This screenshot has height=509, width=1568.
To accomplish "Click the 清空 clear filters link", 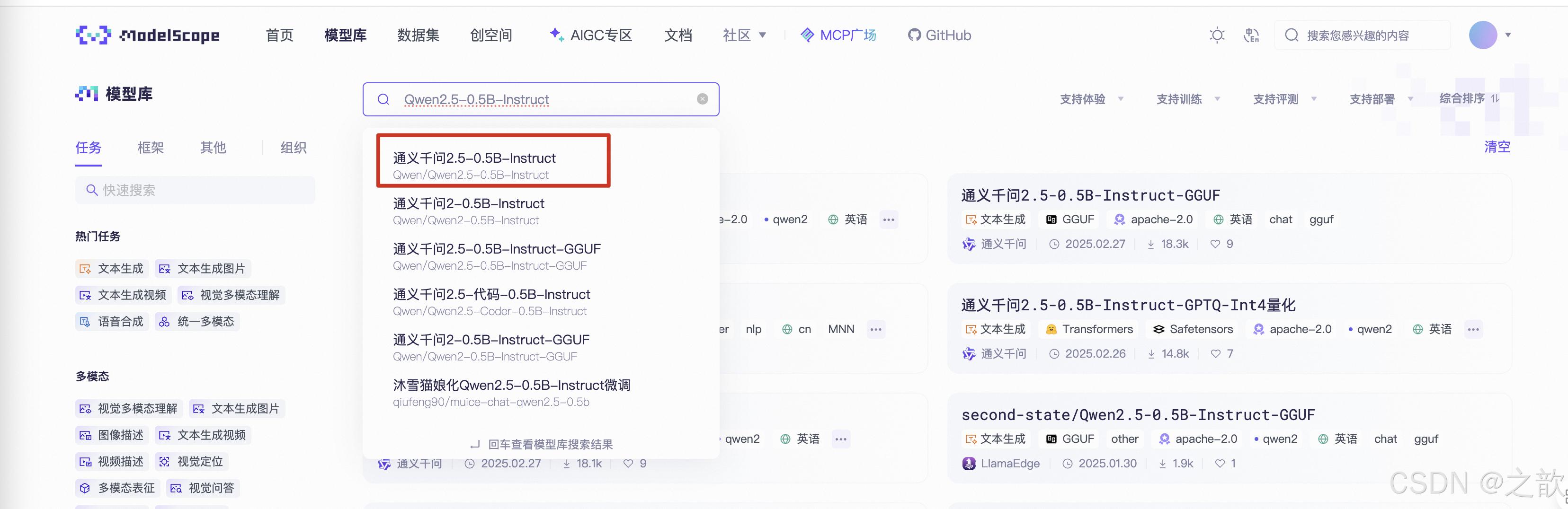I will pos(1497,147).
